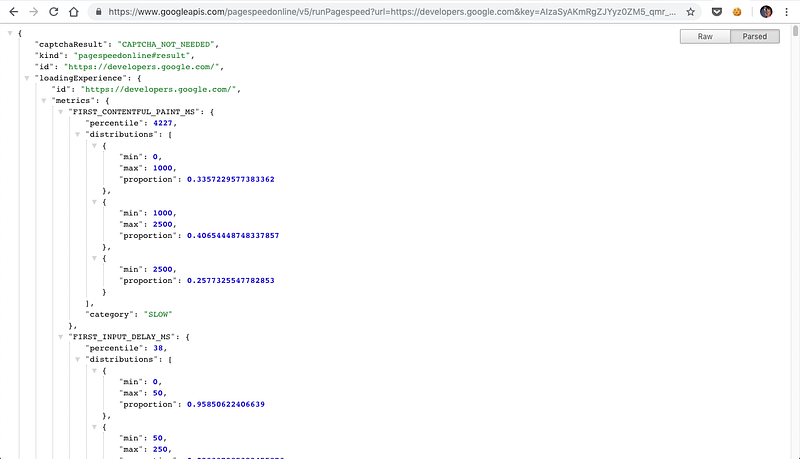Open the browser home page
The width and height of the screenshot is (800, 459).
[74, 12]
